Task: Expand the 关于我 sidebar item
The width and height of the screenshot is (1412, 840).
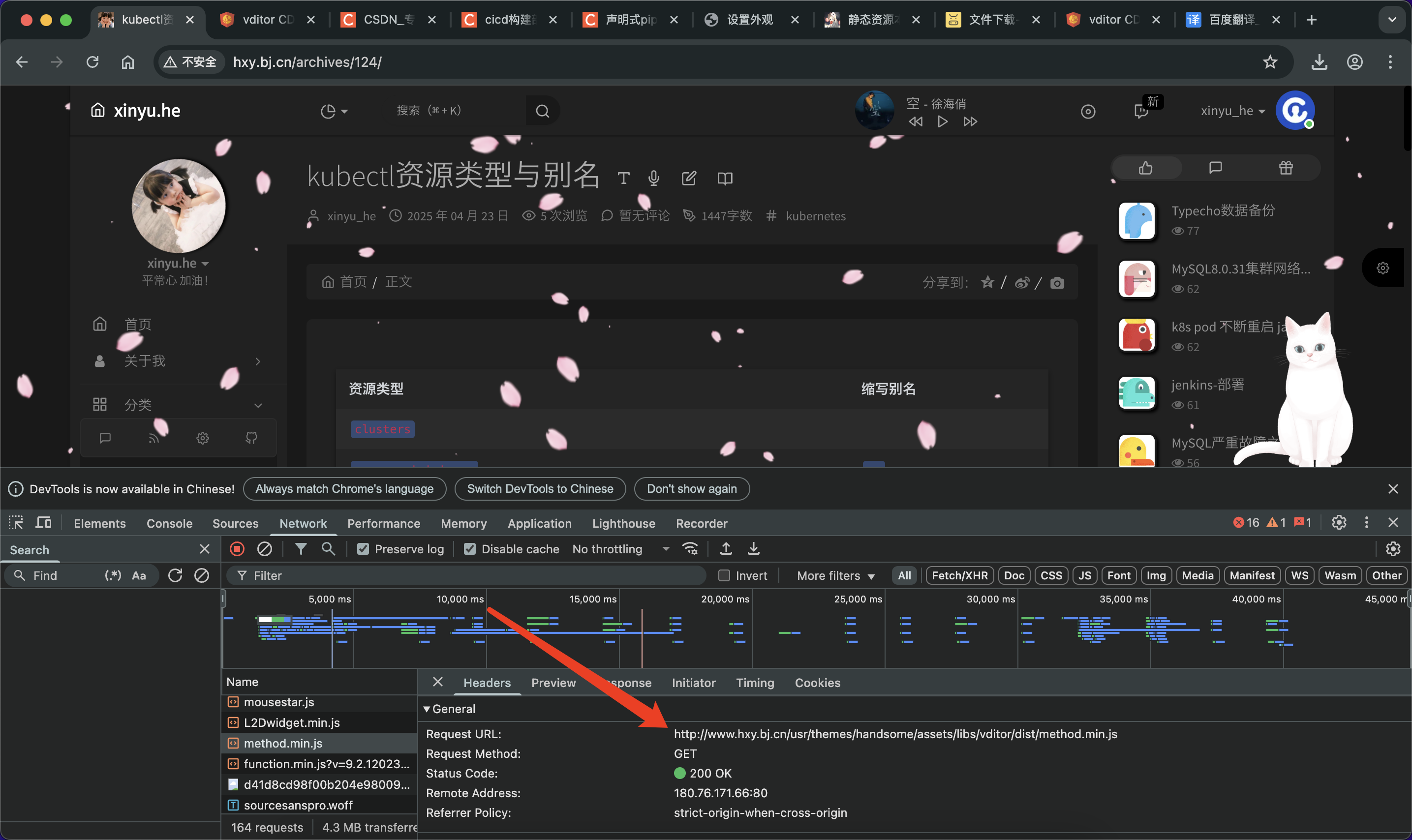Action: (x=178, y=360)
